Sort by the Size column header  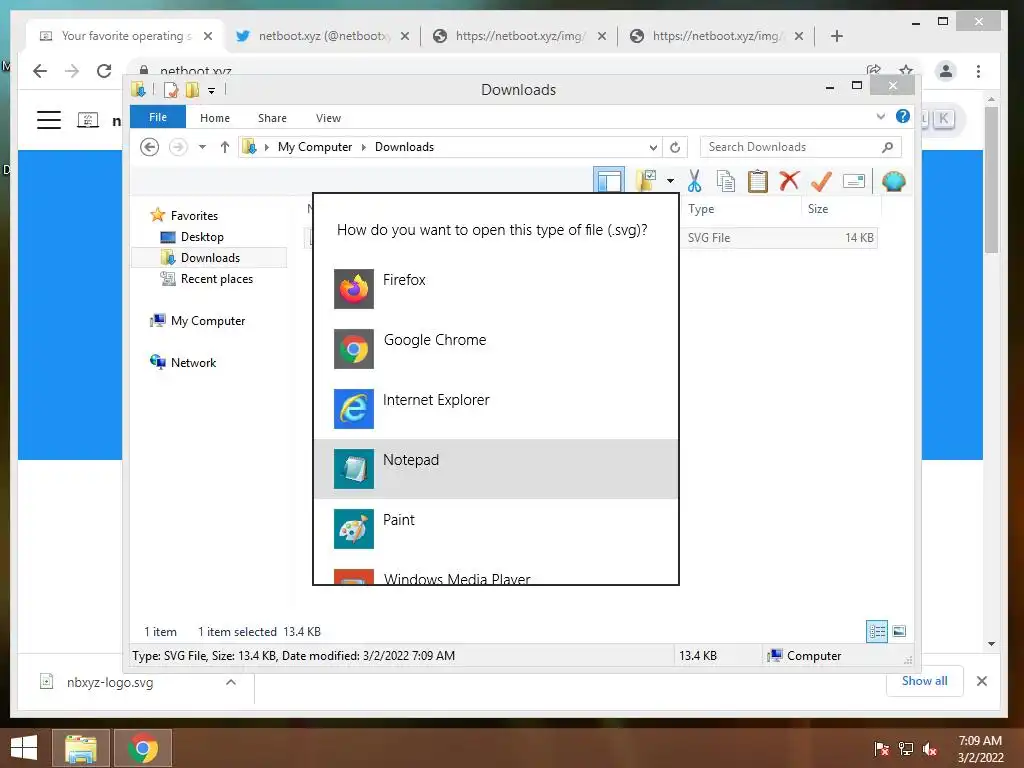pyautogui.click(x=841, y=209)
